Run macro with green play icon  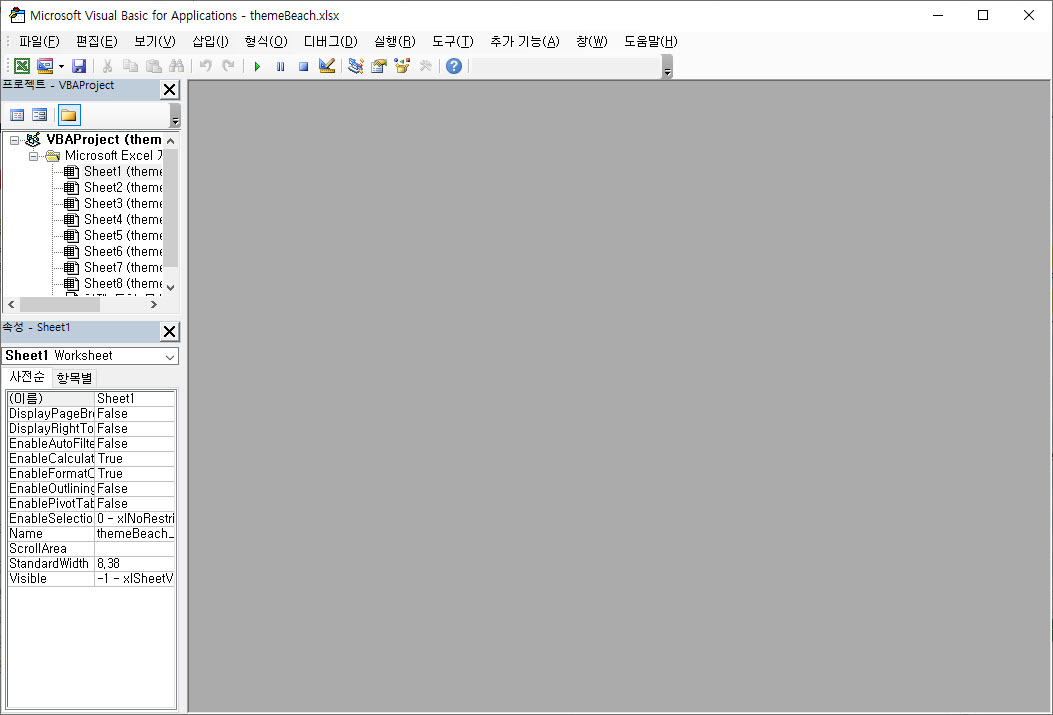[257, 66]
